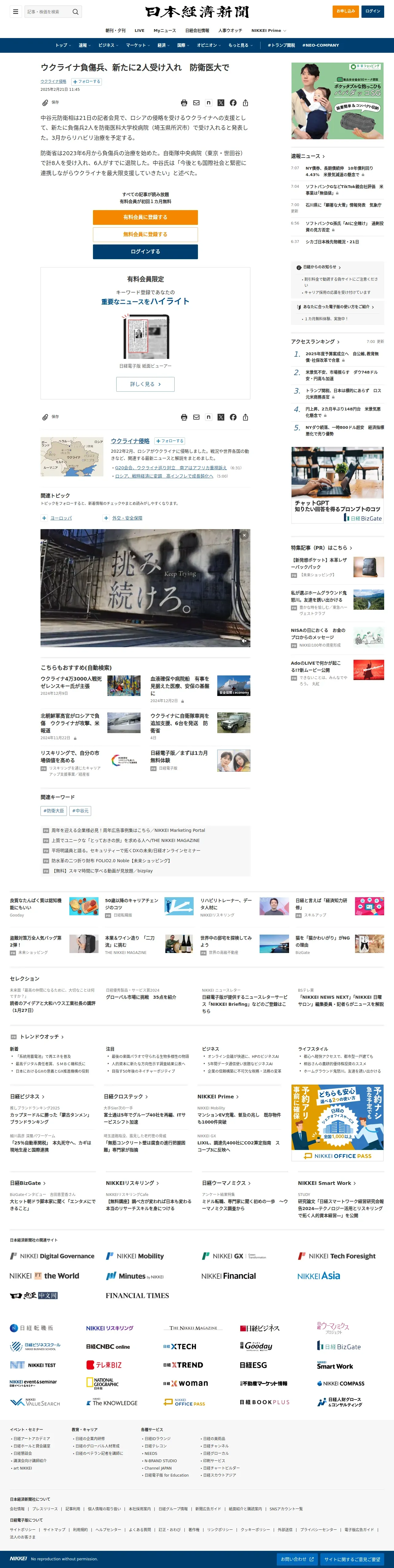Open FINANCIAL TIMES logo link
Image resolution: width=394 pixels, height=1568 pixels.
pyautogui.click(x=137, y=1295)
